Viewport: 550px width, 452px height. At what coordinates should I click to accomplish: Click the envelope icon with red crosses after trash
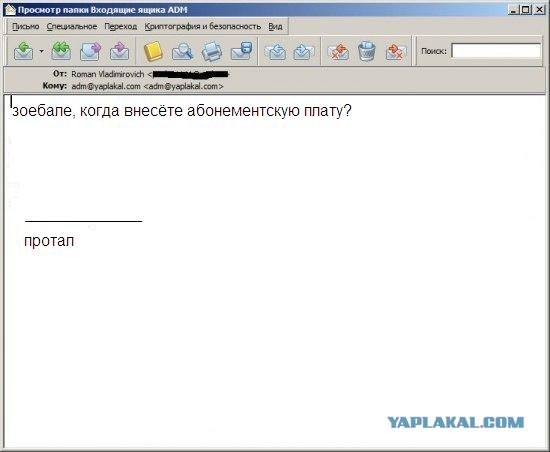396,51
